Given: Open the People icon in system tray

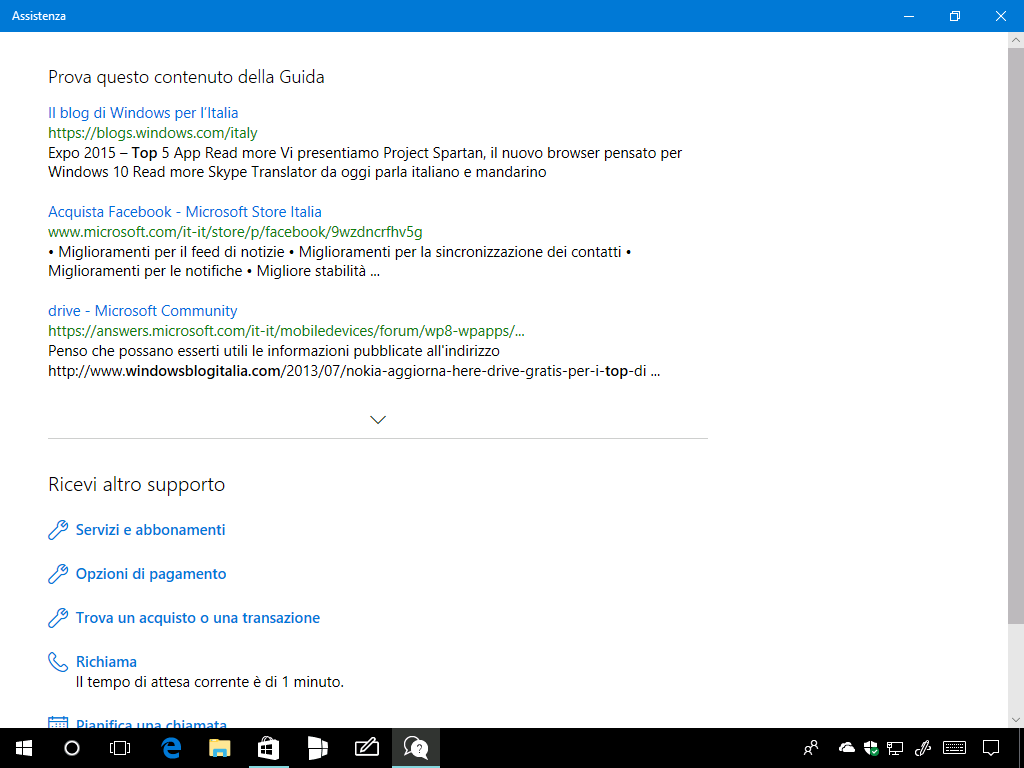Looking at the screenshot, I should 811,748.
